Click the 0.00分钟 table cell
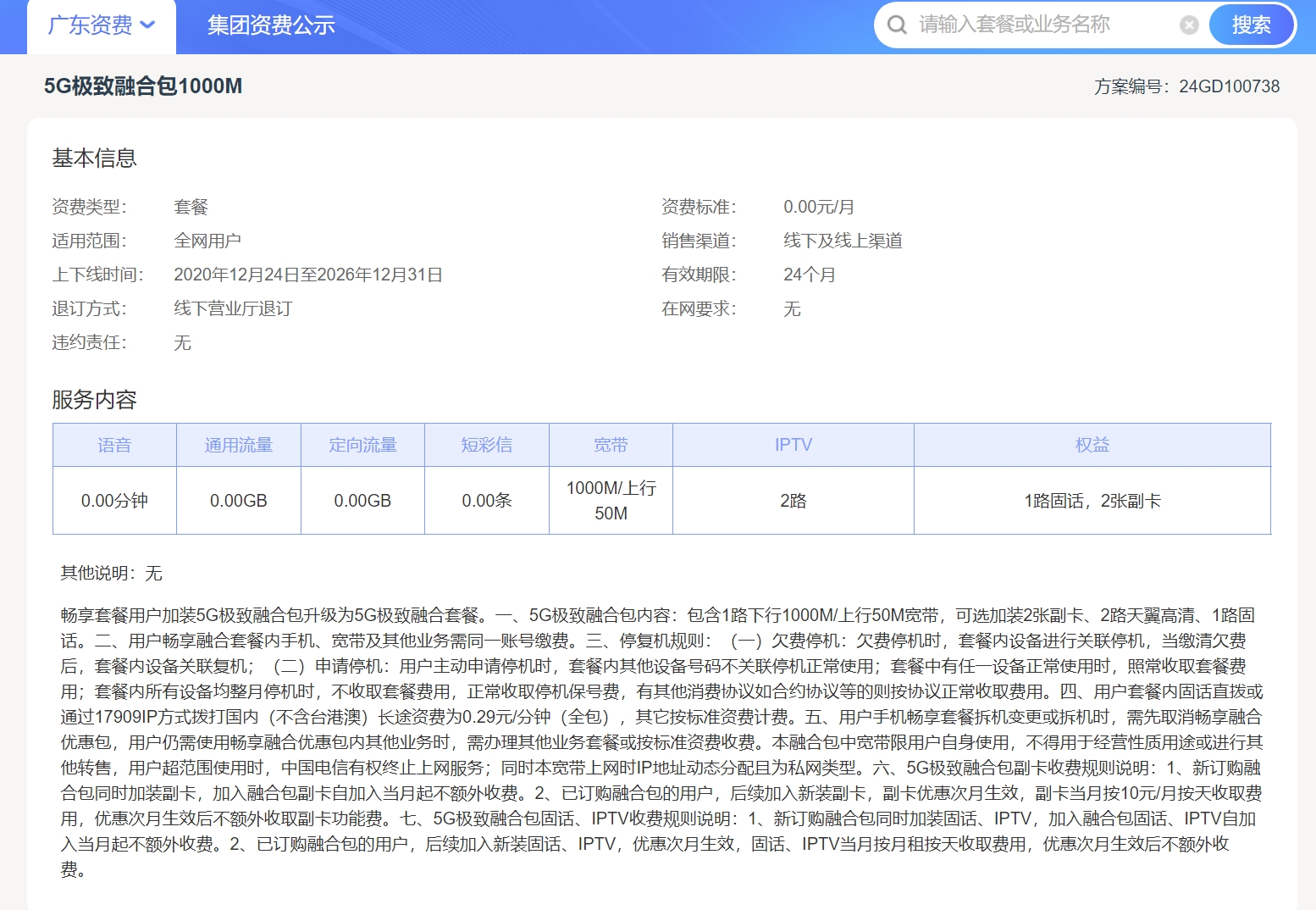 (x=114, y=501)
